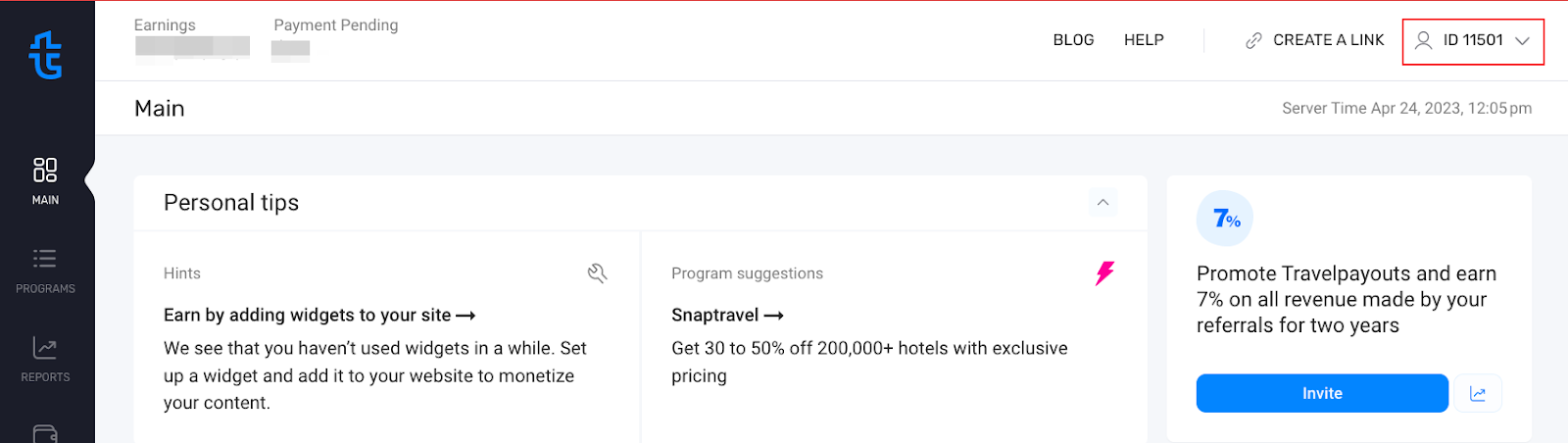
Task: Open the ID 11501 account dropdown
Action: [1473, 41]
